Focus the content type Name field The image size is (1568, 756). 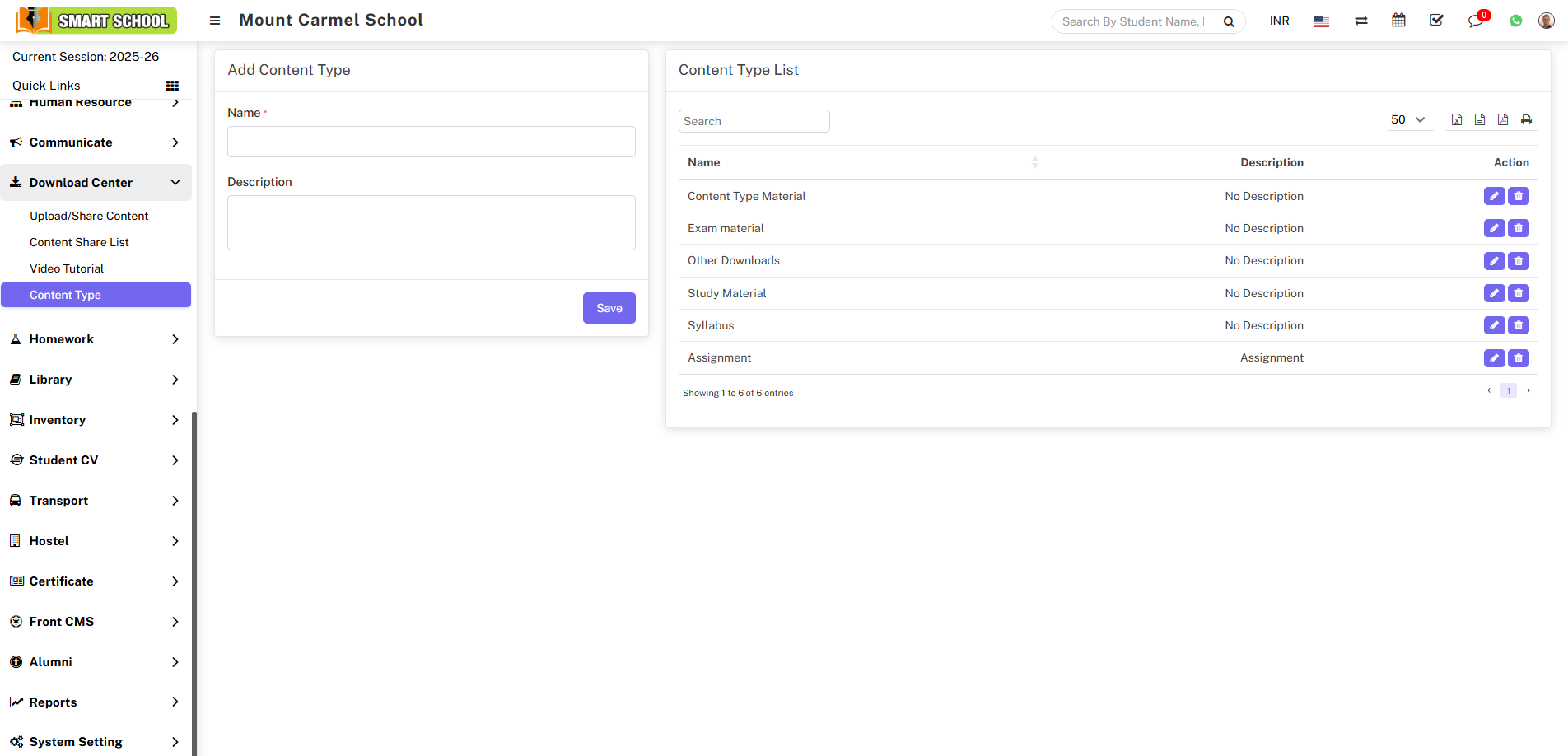[431, 142]
